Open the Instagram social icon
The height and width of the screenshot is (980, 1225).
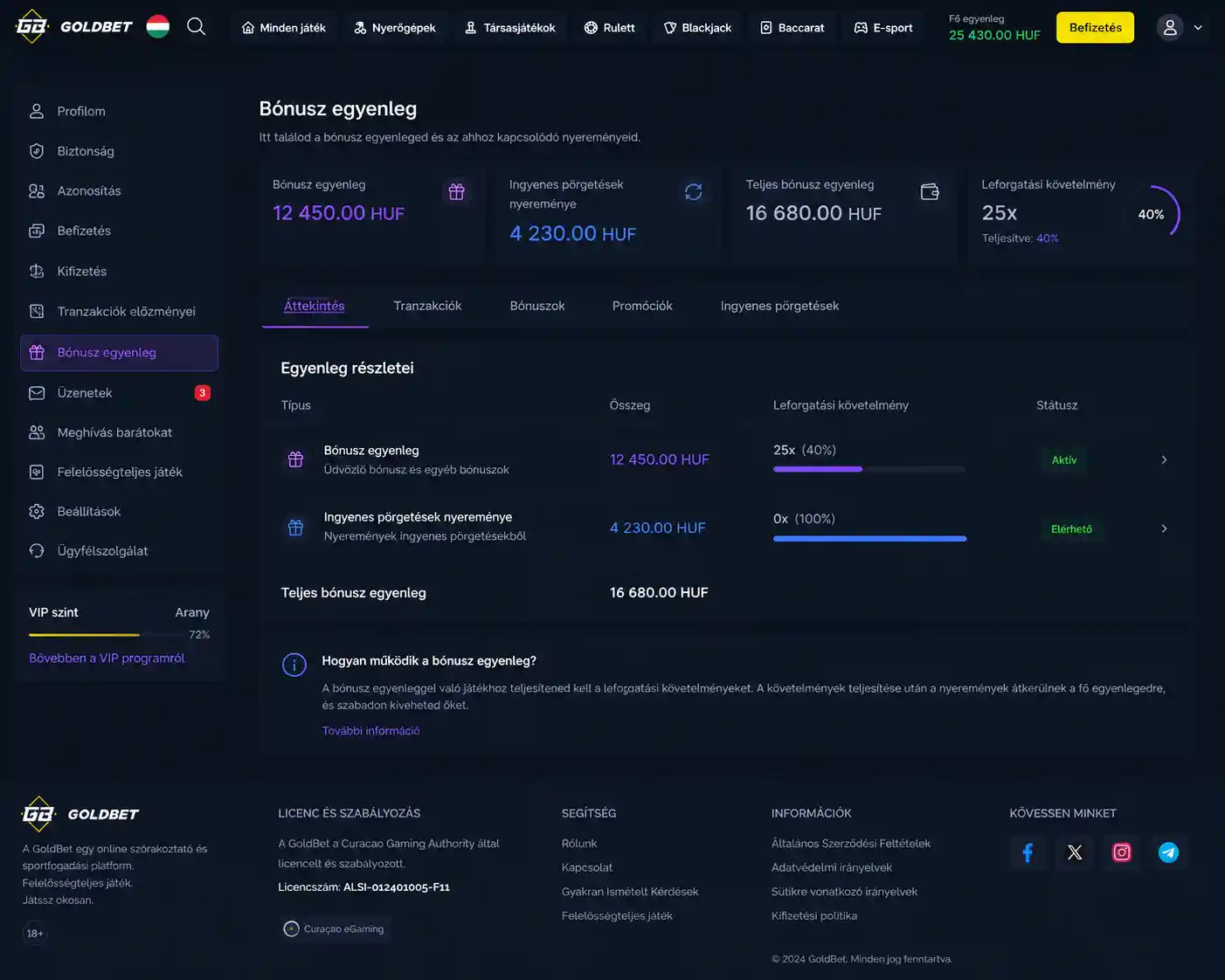[1122, 852]
